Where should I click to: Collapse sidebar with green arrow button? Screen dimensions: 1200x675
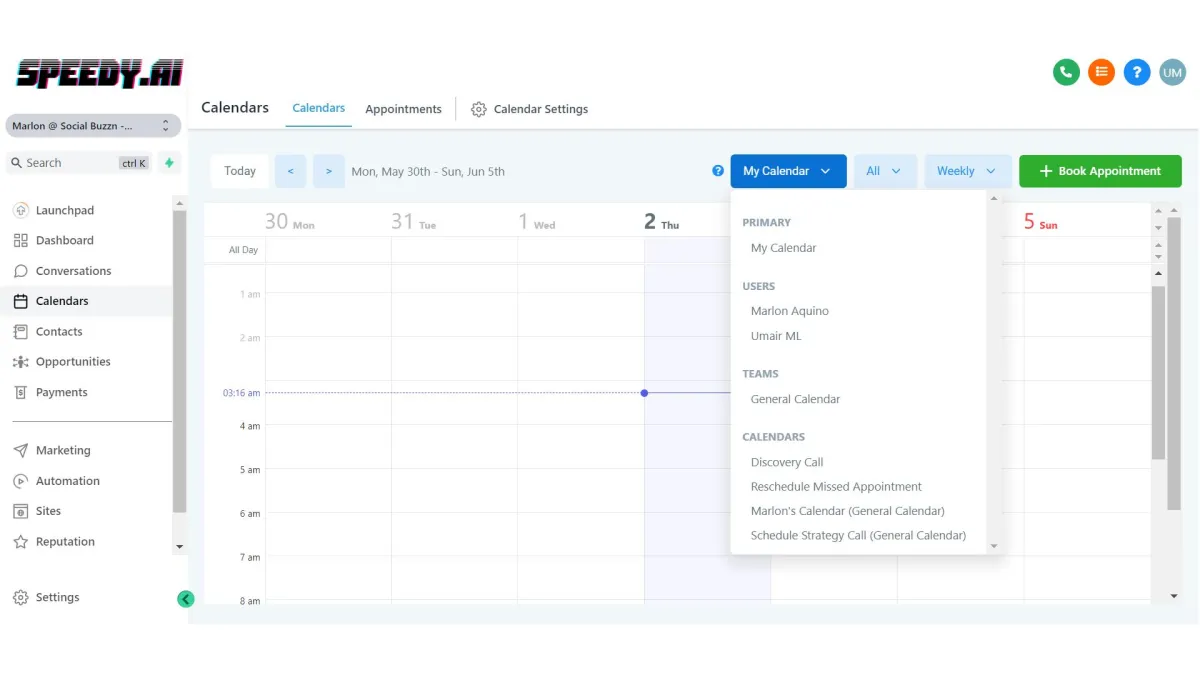pyautogui.click(x=186, y=599)
